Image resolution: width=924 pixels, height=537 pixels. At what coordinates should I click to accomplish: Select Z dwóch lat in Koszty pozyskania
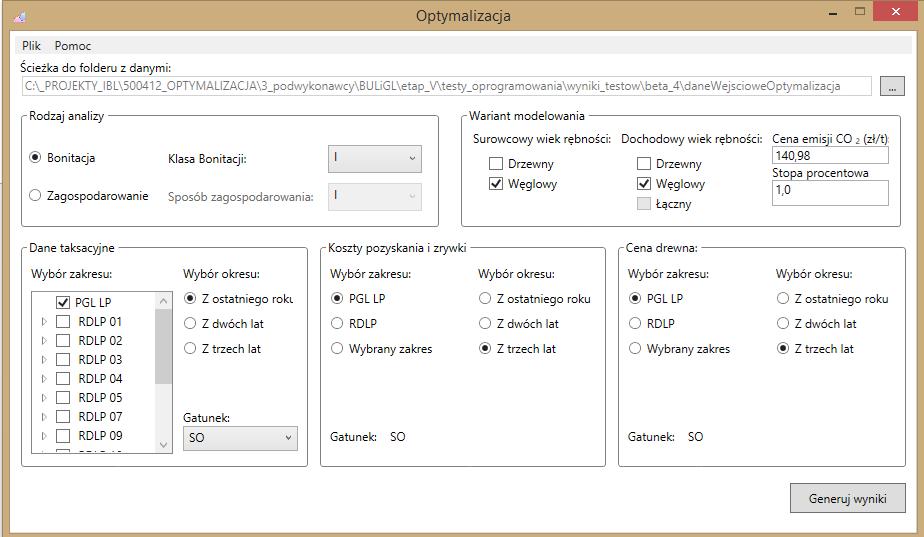click(485, 323)
